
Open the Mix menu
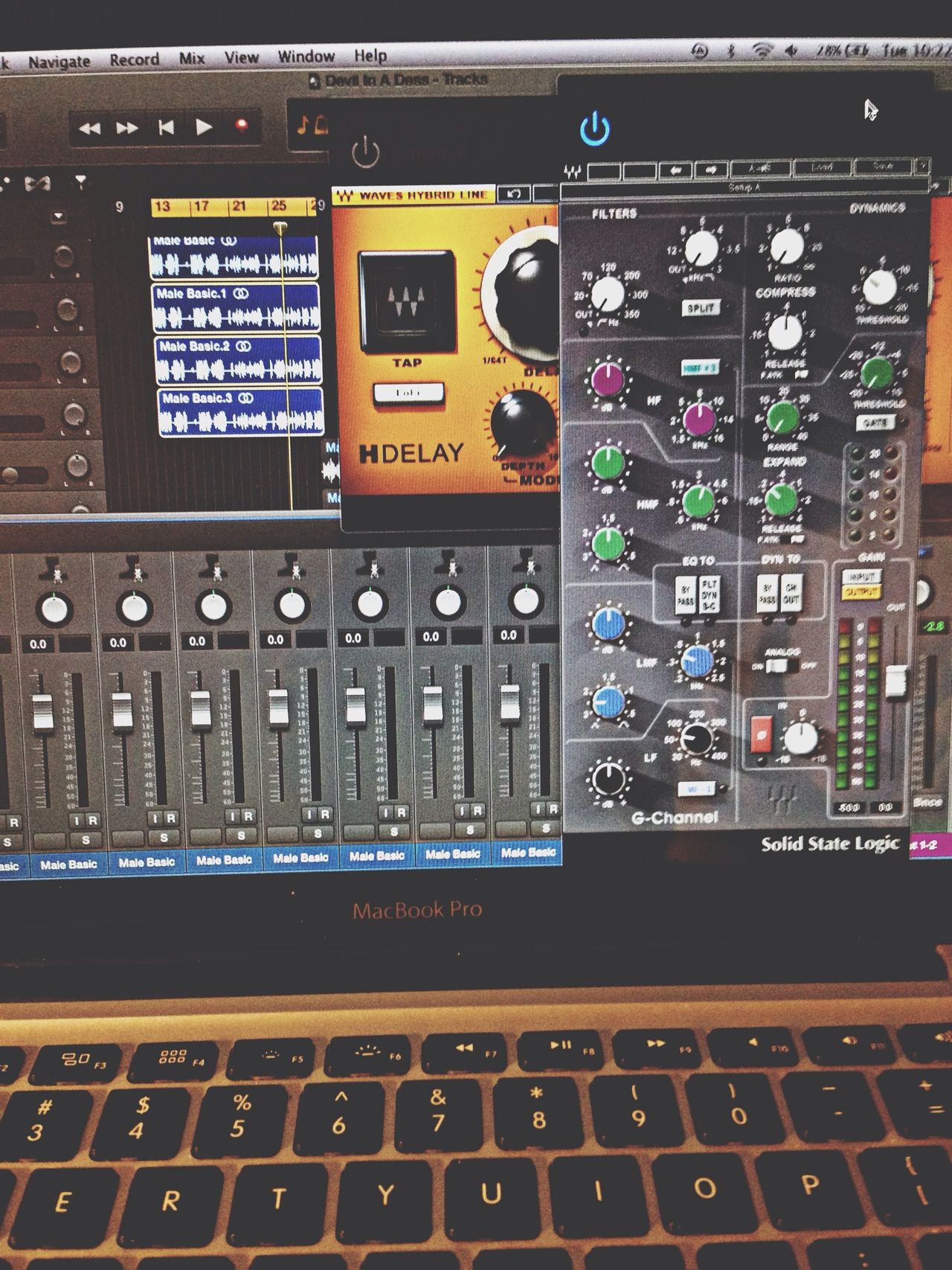point(192,58)
